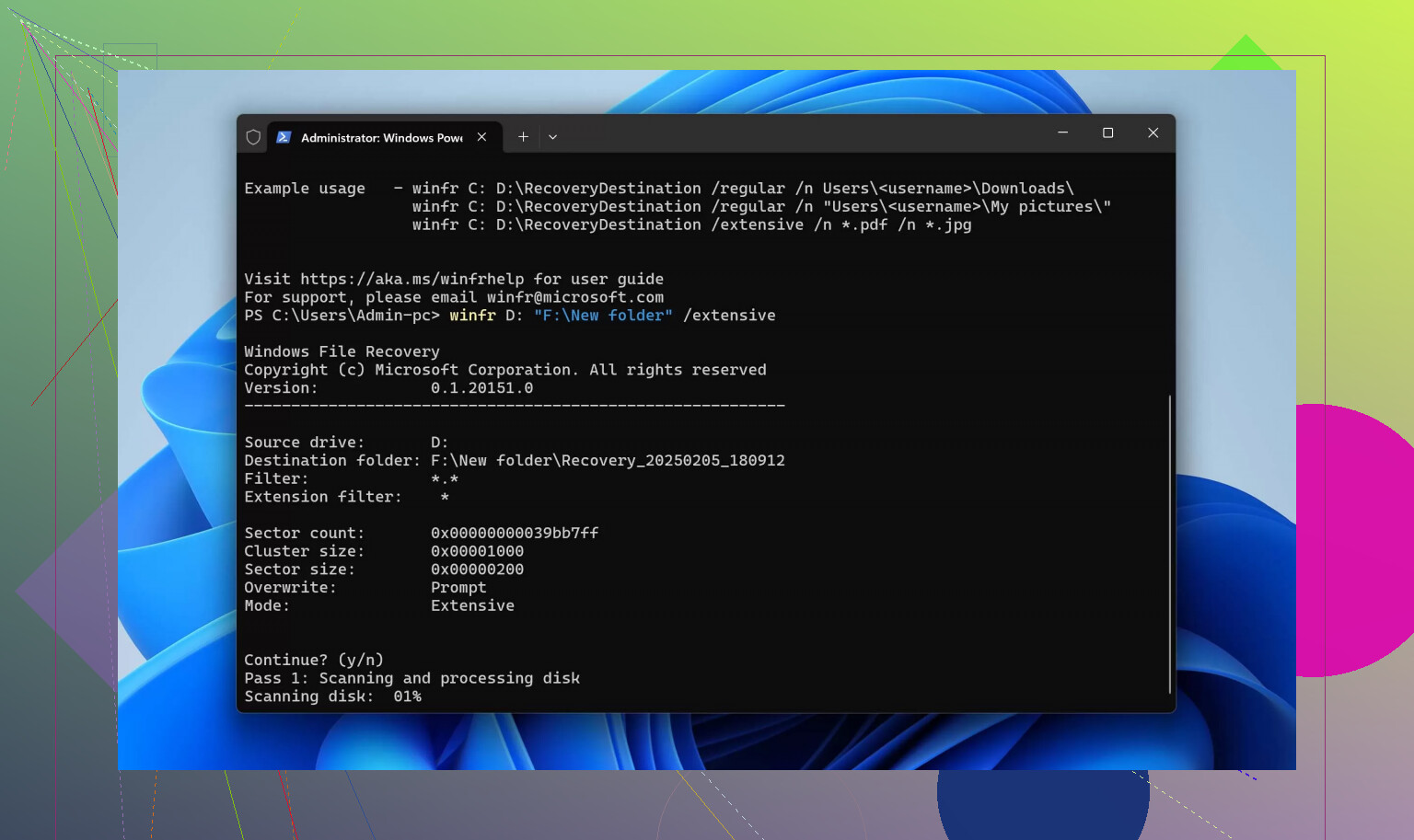Select the Administrator: Windows PowerShell tab
The width and height of the screenshot is (1414, 840).
coord(381,137)
